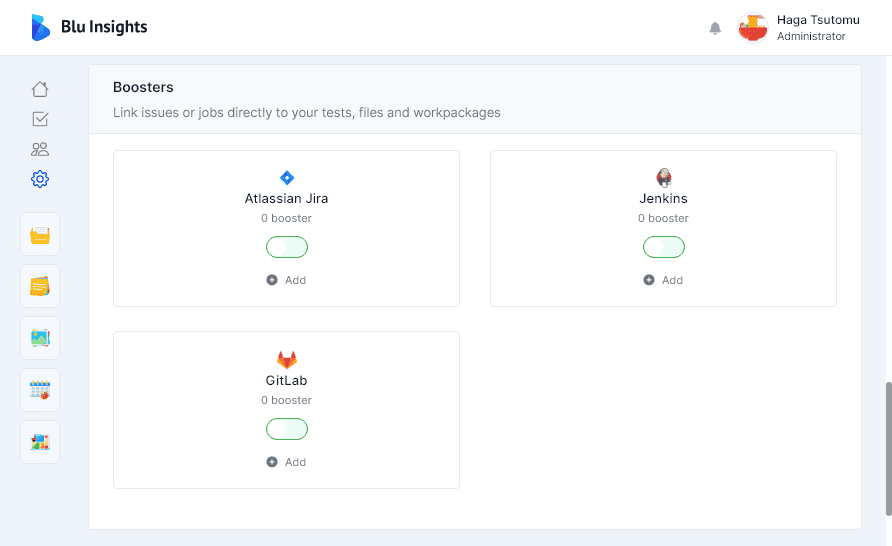
Task: Click the GitLab fox logo
Action: [287, 359]
